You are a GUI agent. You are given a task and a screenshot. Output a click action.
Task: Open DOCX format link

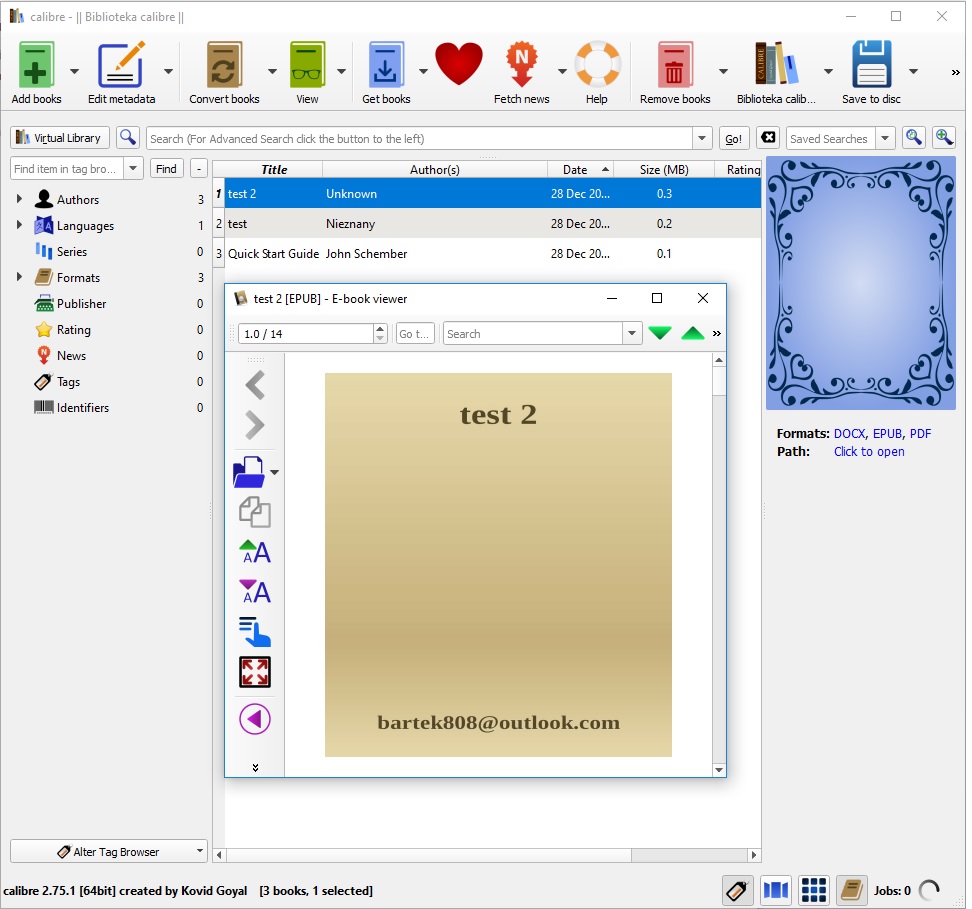coord(849,433)
